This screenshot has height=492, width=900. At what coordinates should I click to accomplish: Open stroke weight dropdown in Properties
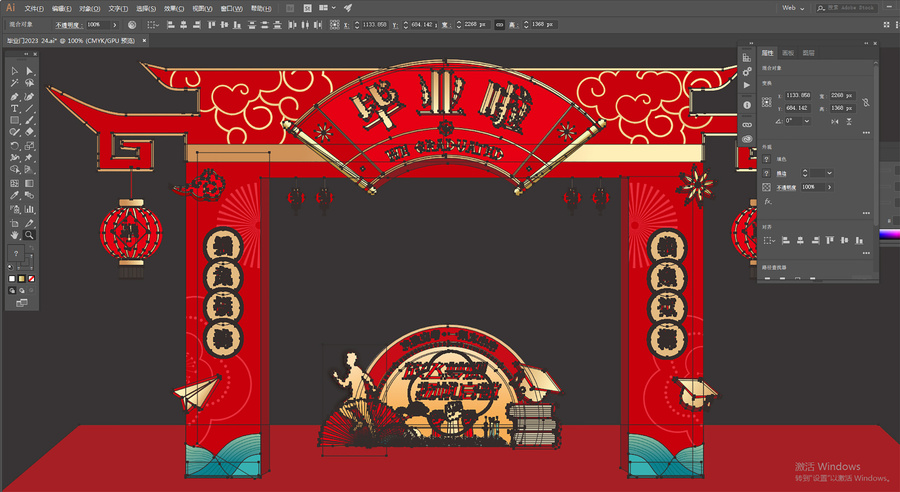pos(829,173)
